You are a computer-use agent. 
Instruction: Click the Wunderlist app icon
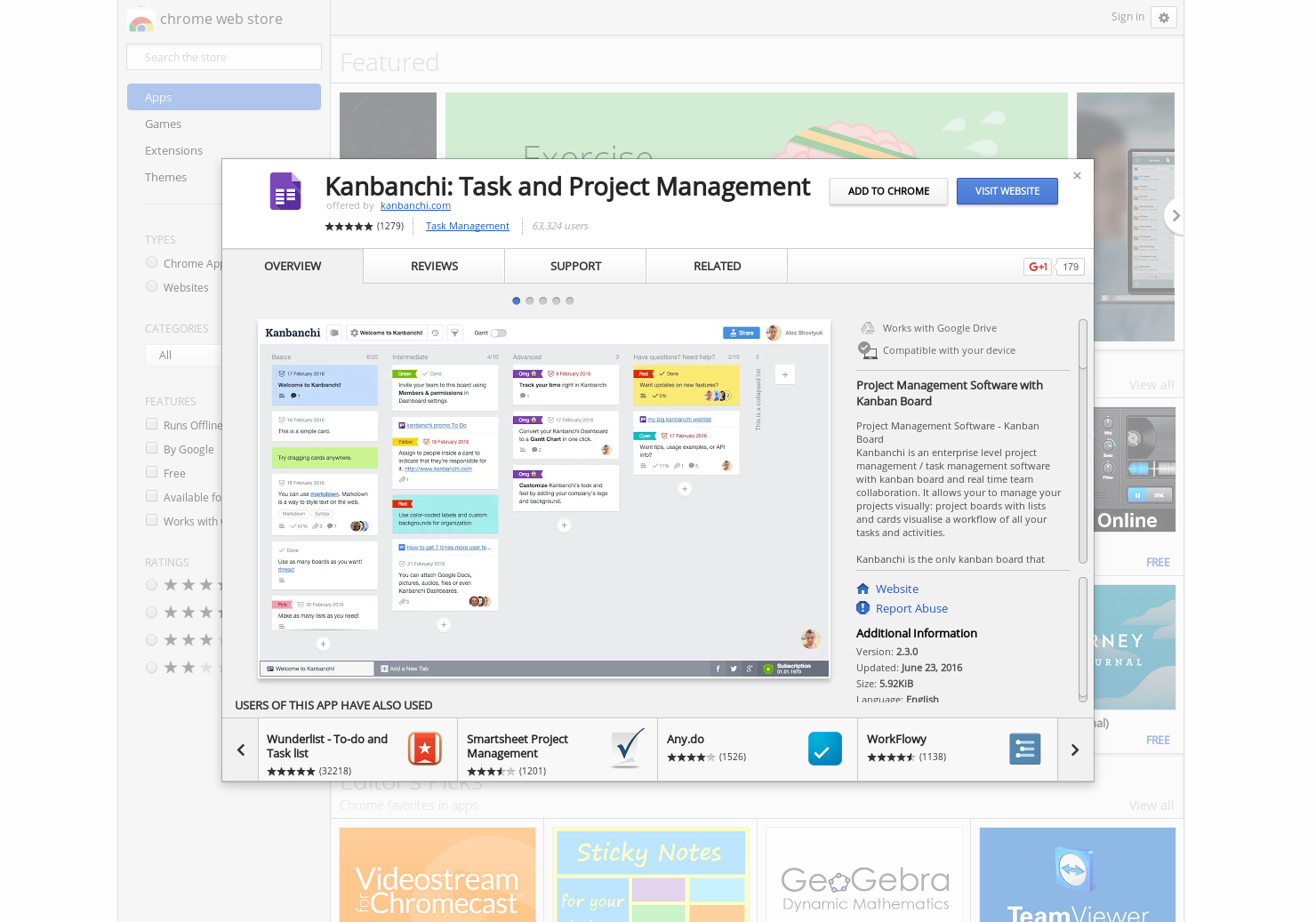pyautogui.click(x=425, y=749)
